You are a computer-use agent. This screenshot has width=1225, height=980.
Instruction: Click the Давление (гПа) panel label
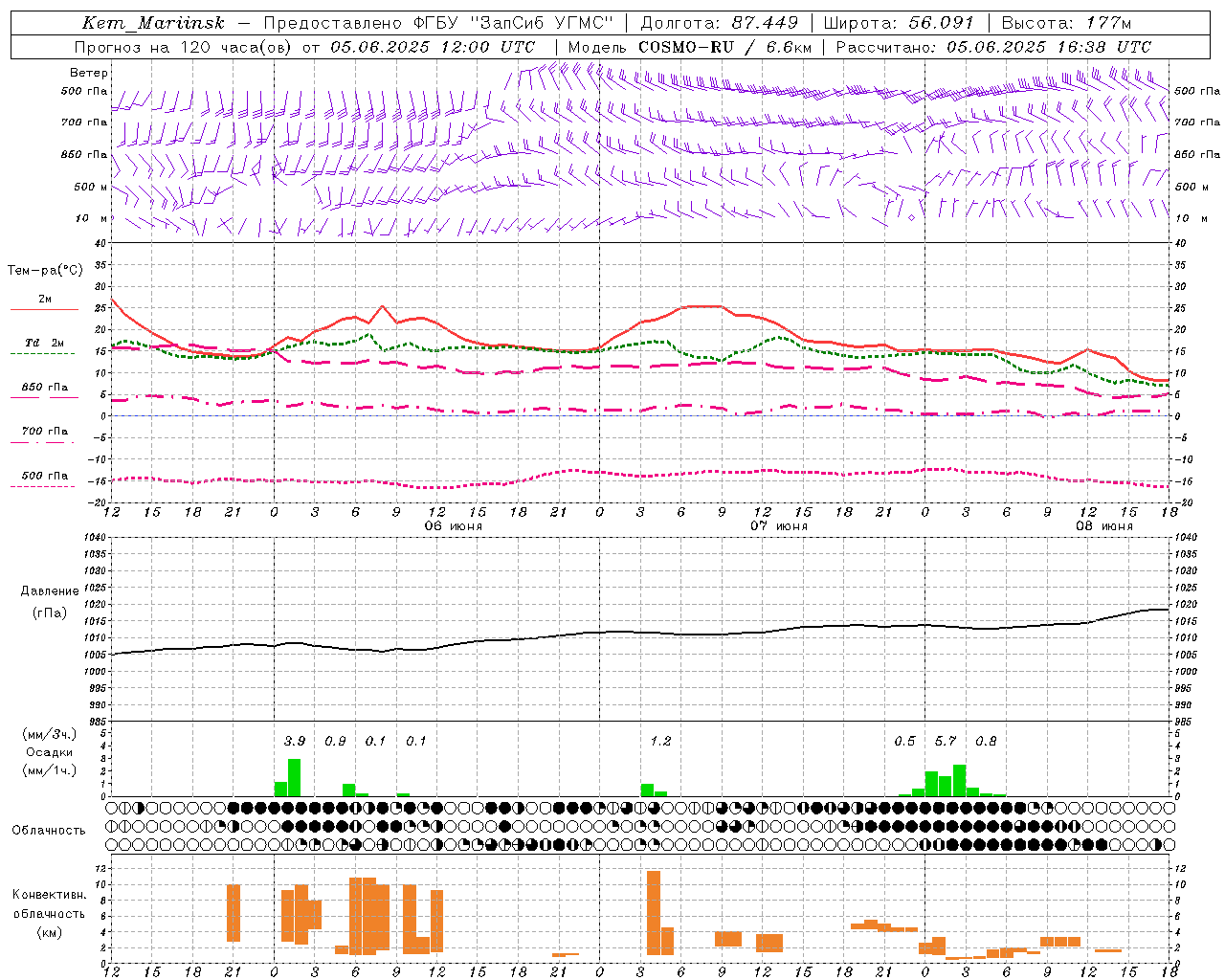50,602
